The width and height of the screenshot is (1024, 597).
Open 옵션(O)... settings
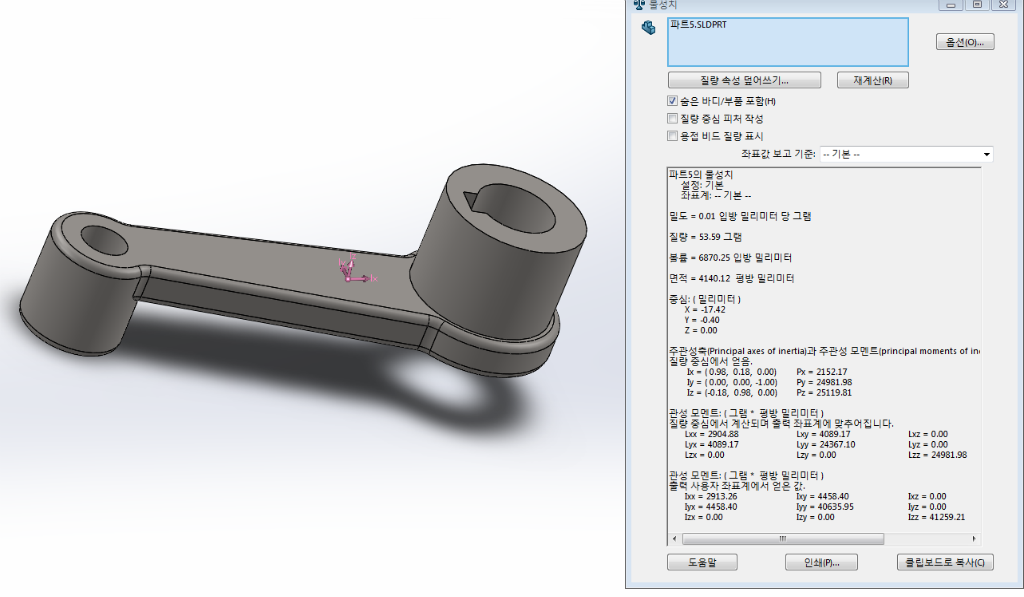tap(964, 42)
